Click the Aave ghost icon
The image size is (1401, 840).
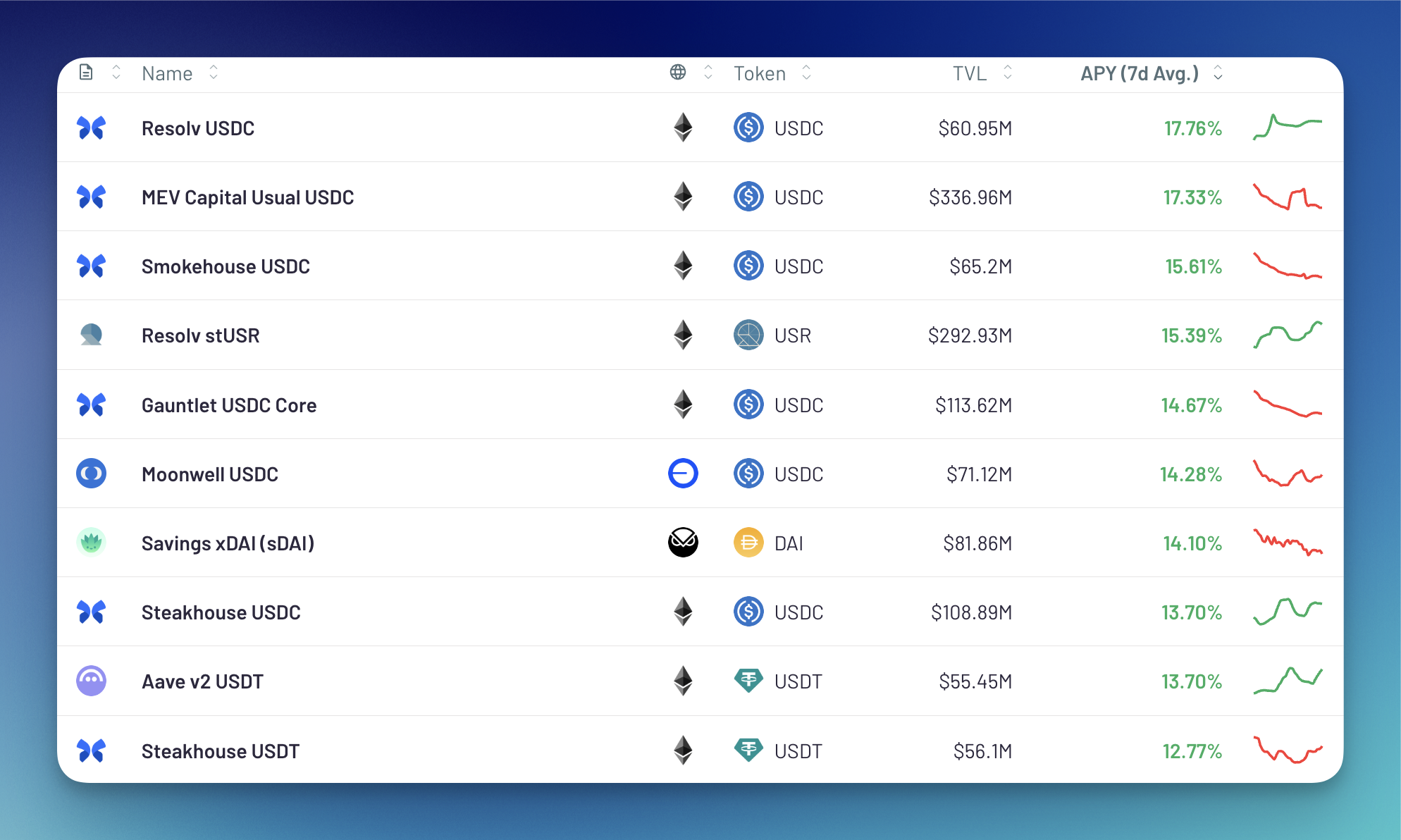(x=92, y=681)
